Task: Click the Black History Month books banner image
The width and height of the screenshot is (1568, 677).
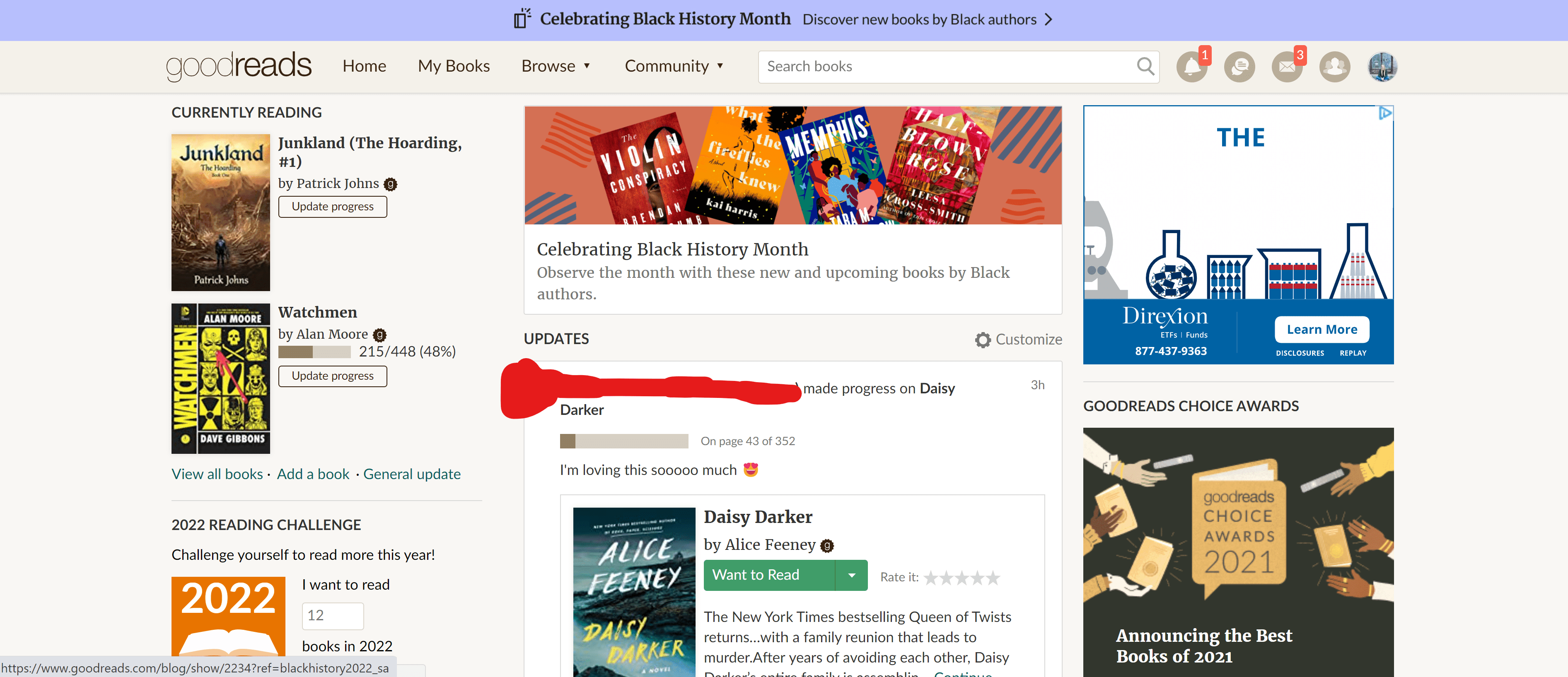Action: 792,166
